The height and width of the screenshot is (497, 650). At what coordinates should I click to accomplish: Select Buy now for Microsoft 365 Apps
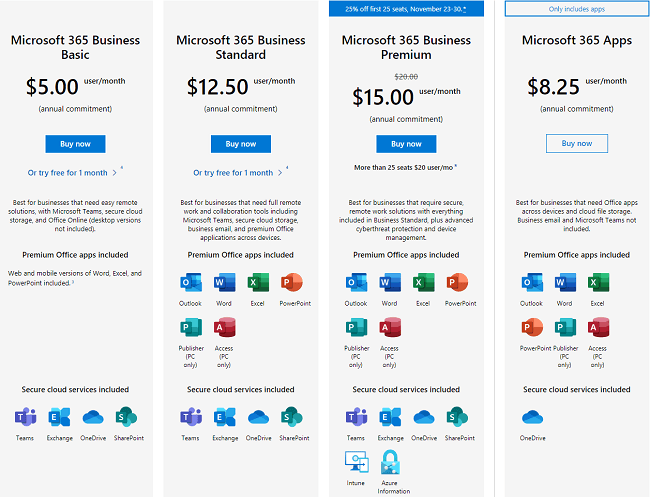point(576,144)
